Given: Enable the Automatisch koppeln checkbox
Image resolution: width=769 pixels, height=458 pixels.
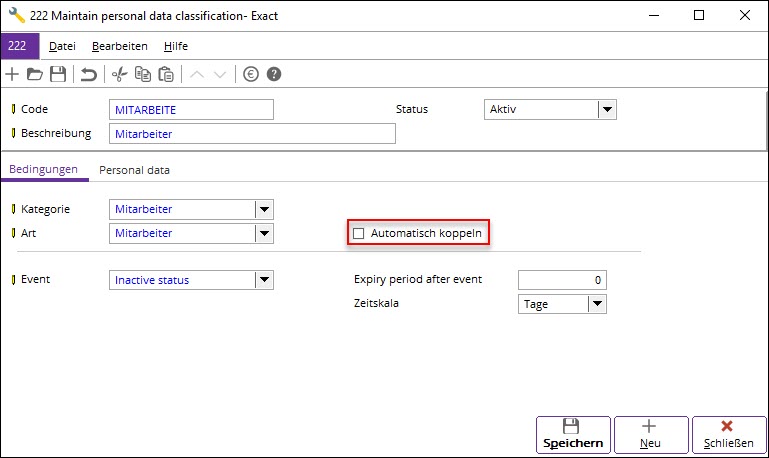Looking at the screenshot, I should [x=359, y=233].
